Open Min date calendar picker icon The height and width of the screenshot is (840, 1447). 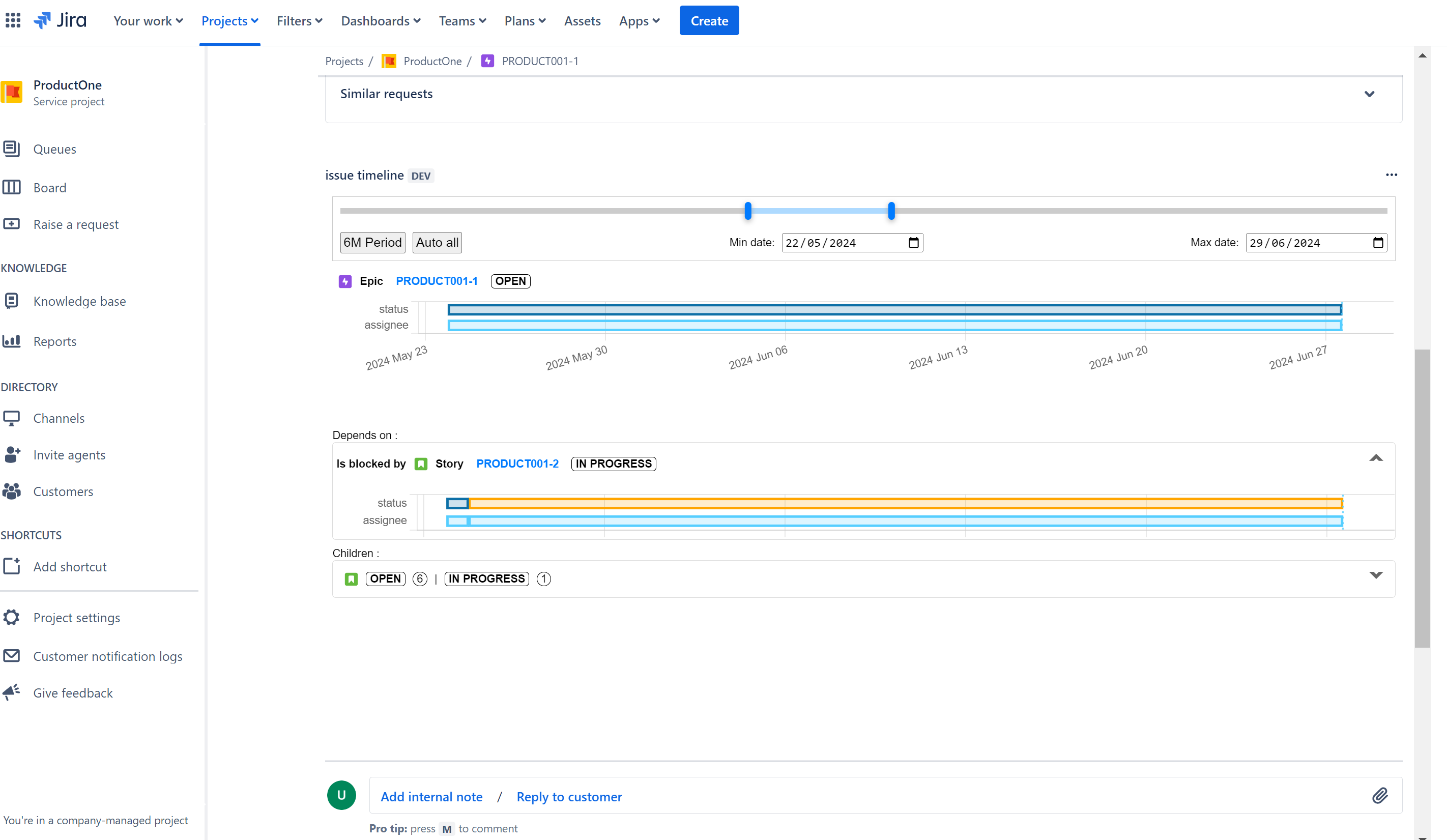[914, 243]
